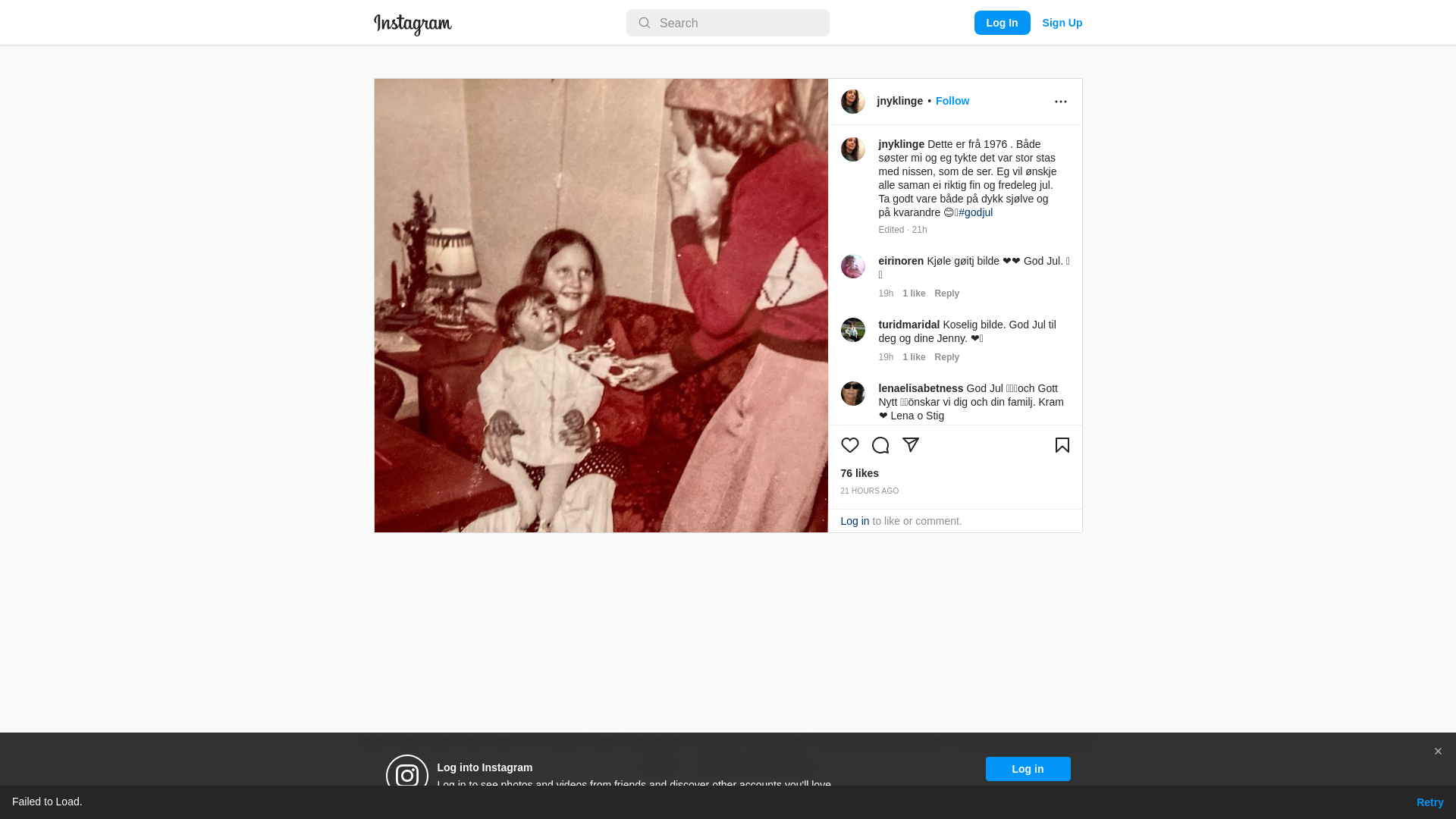Focus the Search input field
The height and width of the screenshot is (819, 1456).
tap(727, 23)
